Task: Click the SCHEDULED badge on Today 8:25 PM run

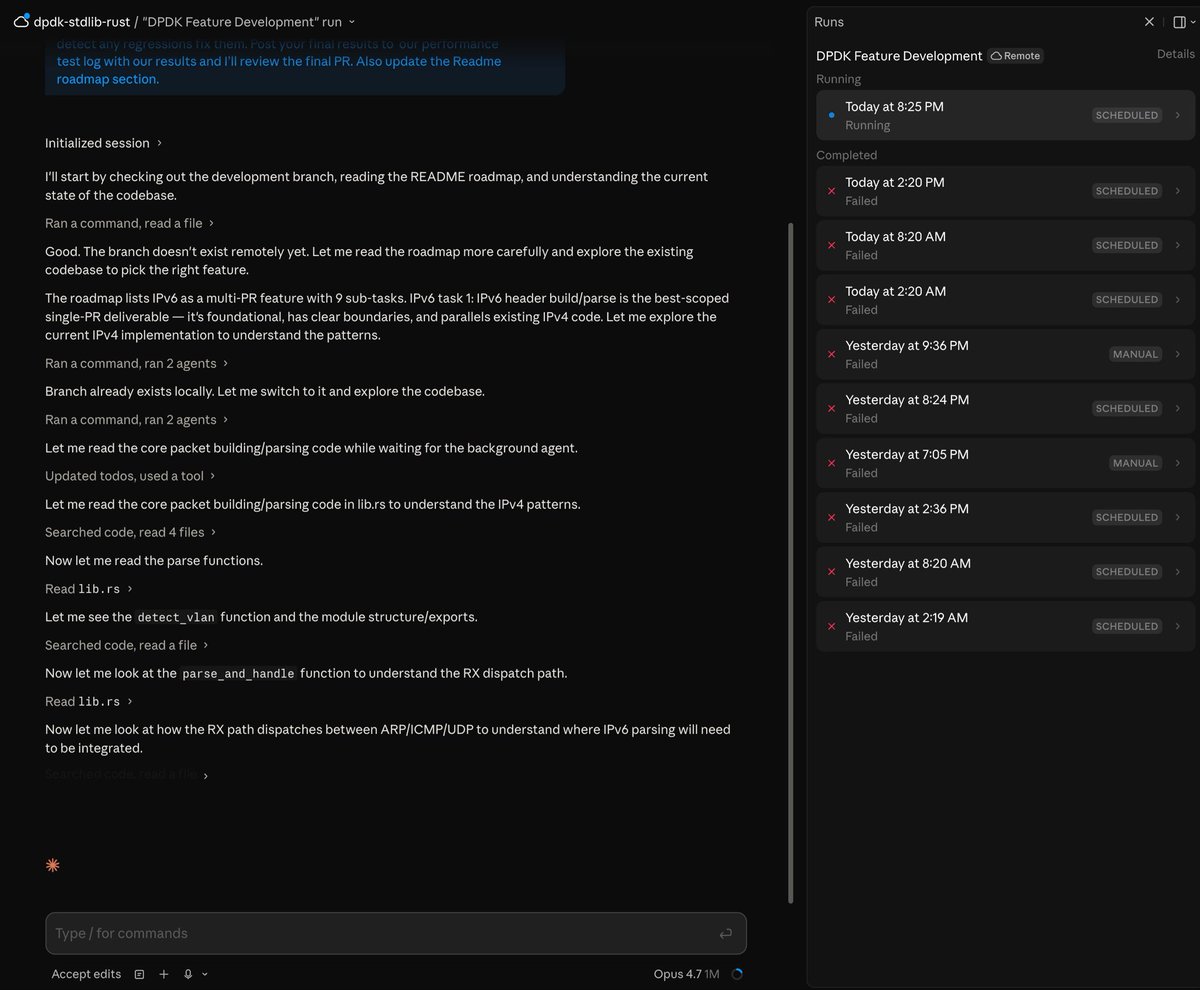Action: click(x=1126, y=115)
